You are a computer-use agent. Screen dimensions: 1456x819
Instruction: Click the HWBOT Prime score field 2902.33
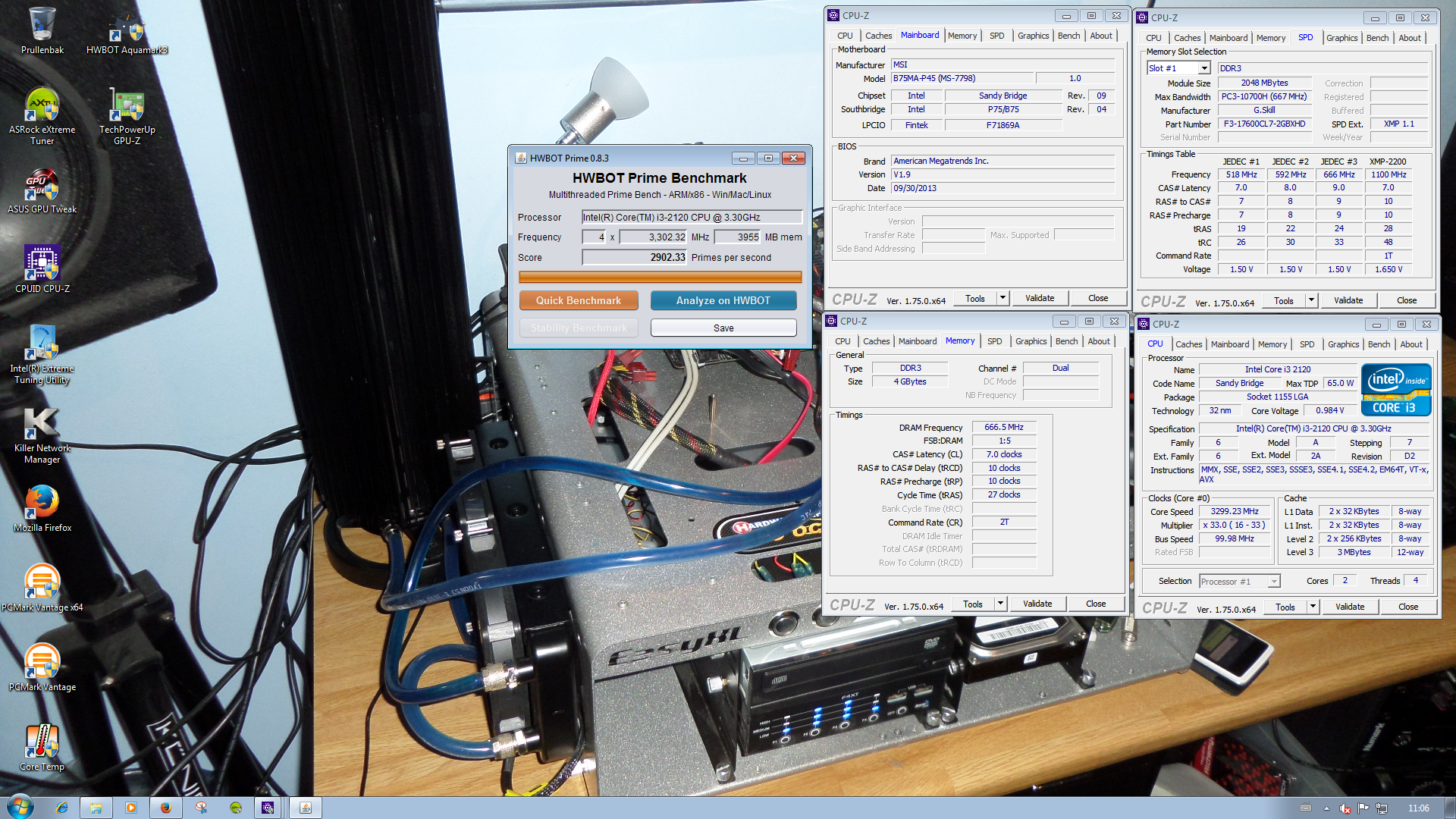coord(634,258)
